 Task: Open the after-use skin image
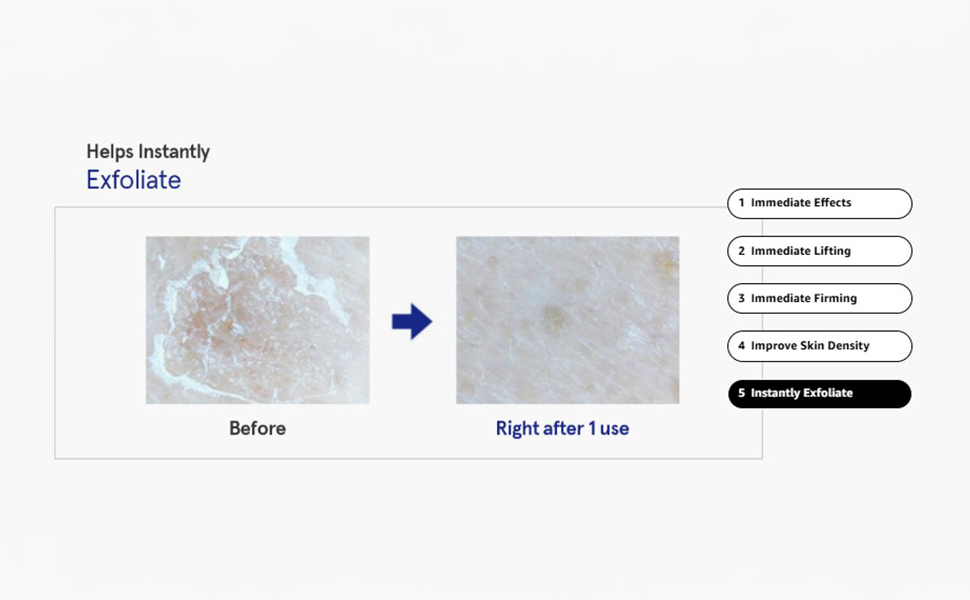tap(567, 320)
